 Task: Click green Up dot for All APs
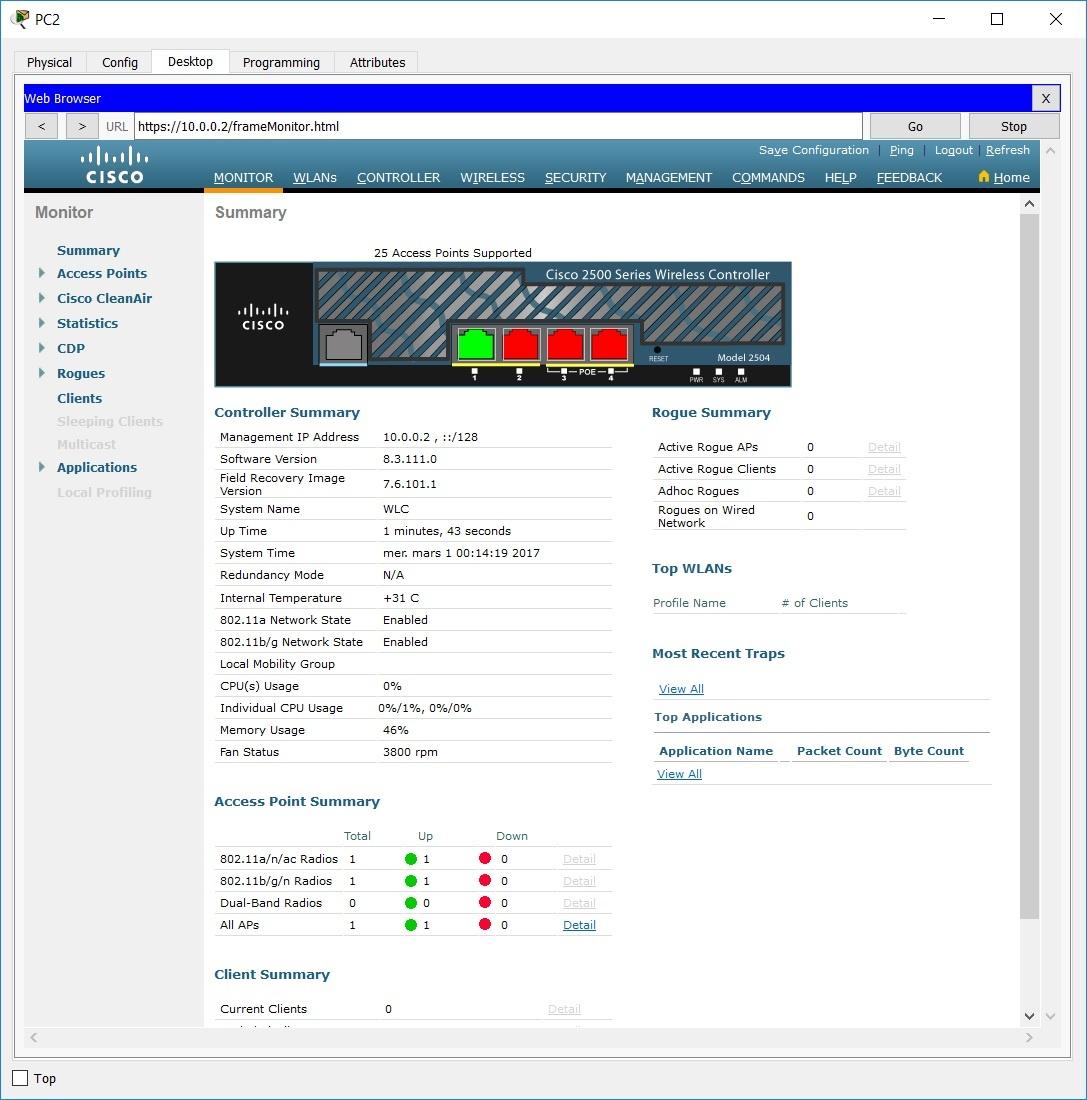point(411,925)
